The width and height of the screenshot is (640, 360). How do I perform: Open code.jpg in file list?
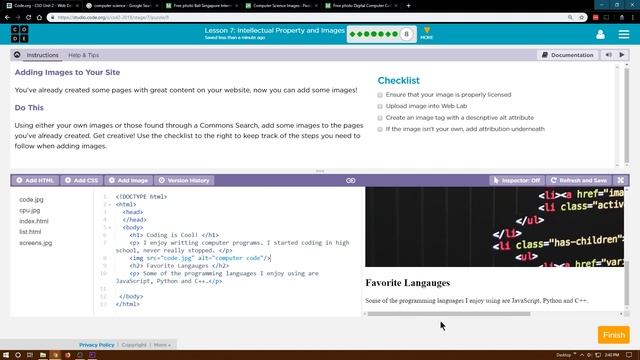(31, 200)
